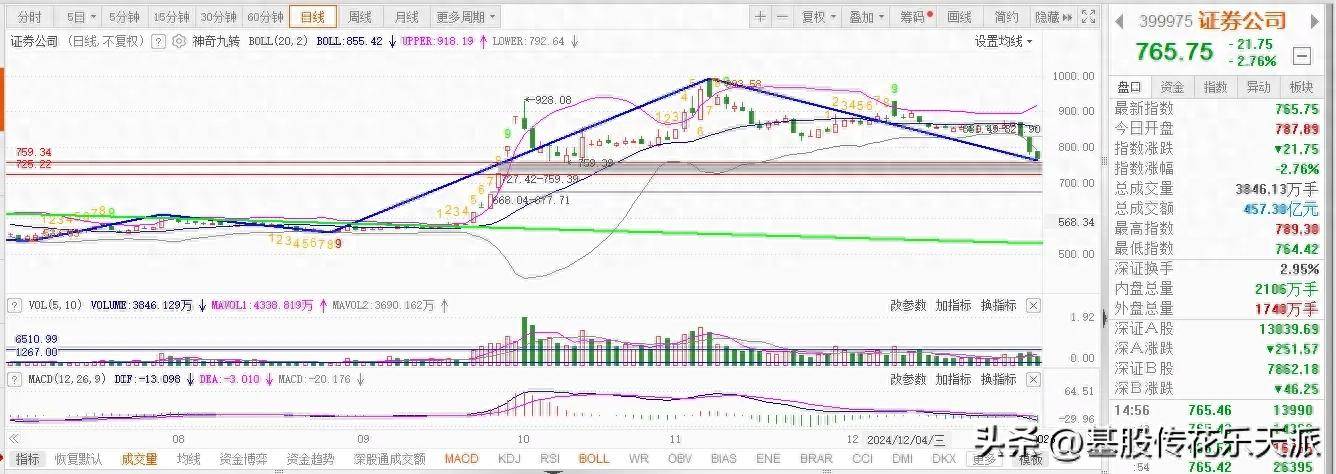The image size is (1336, 474).
Task: Close the MACD indicator panel with its X
Action: point(1033,379)
